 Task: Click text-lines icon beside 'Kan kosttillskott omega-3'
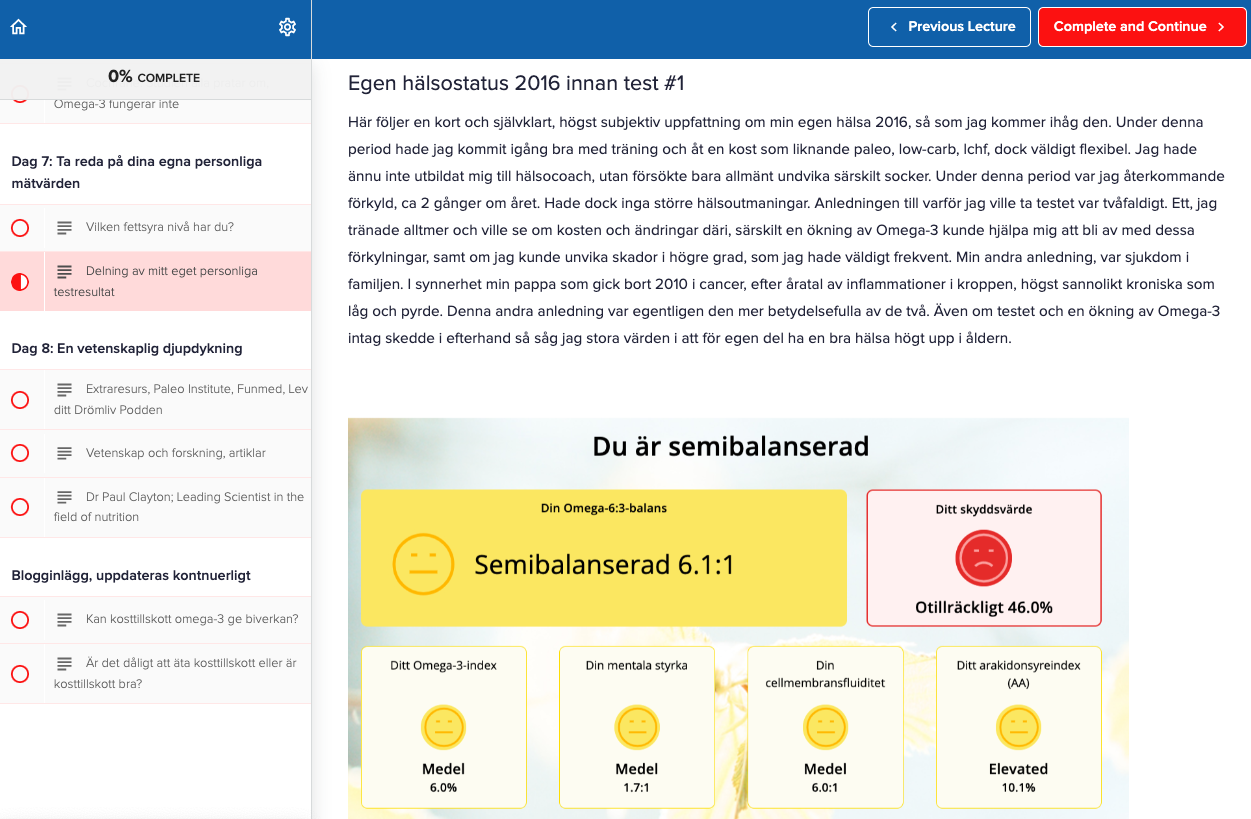pyautogui.click(x=65, y=620)
